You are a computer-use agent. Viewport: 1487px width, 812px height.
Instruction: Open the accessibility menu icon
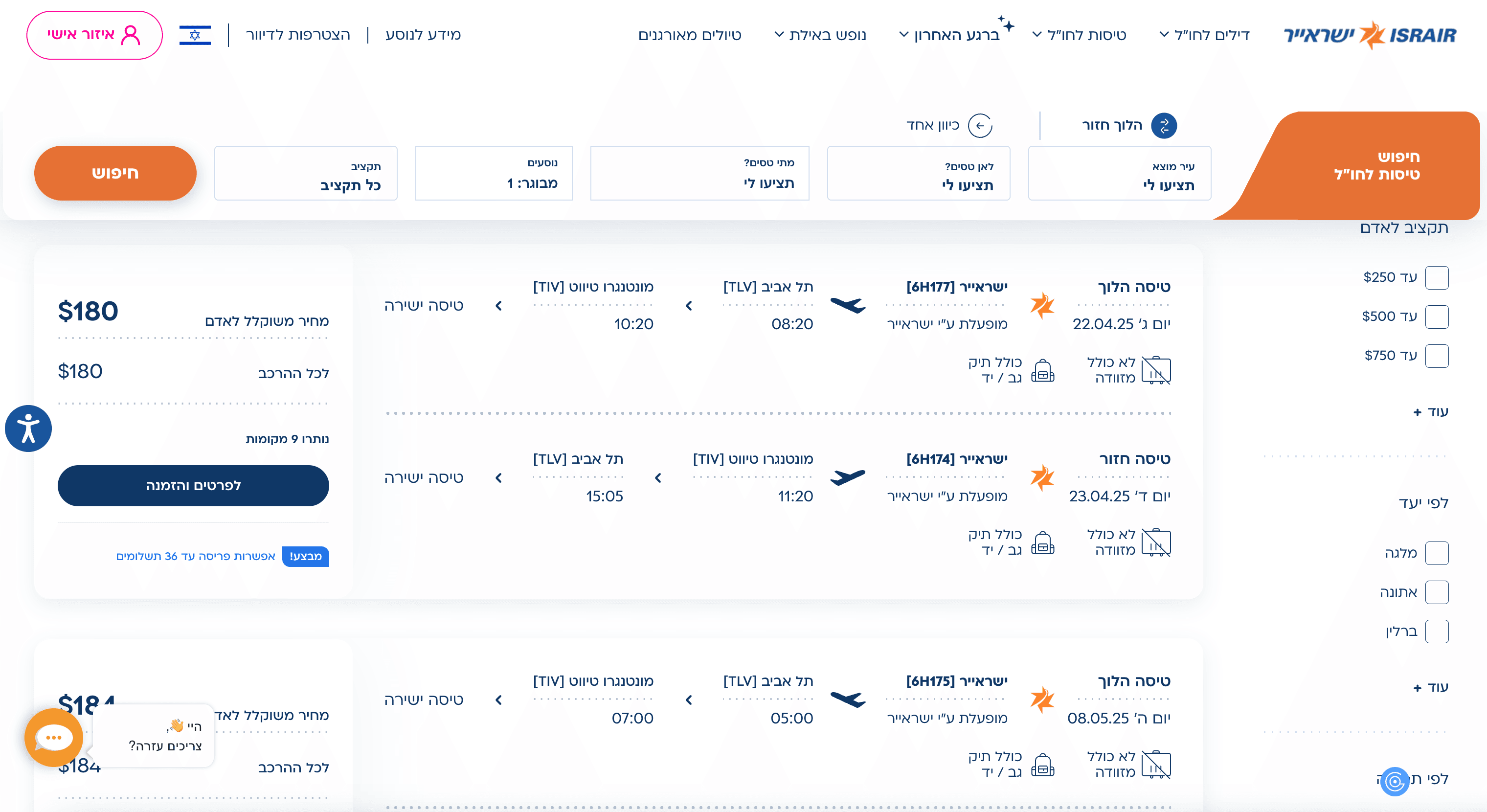point(28,428)
